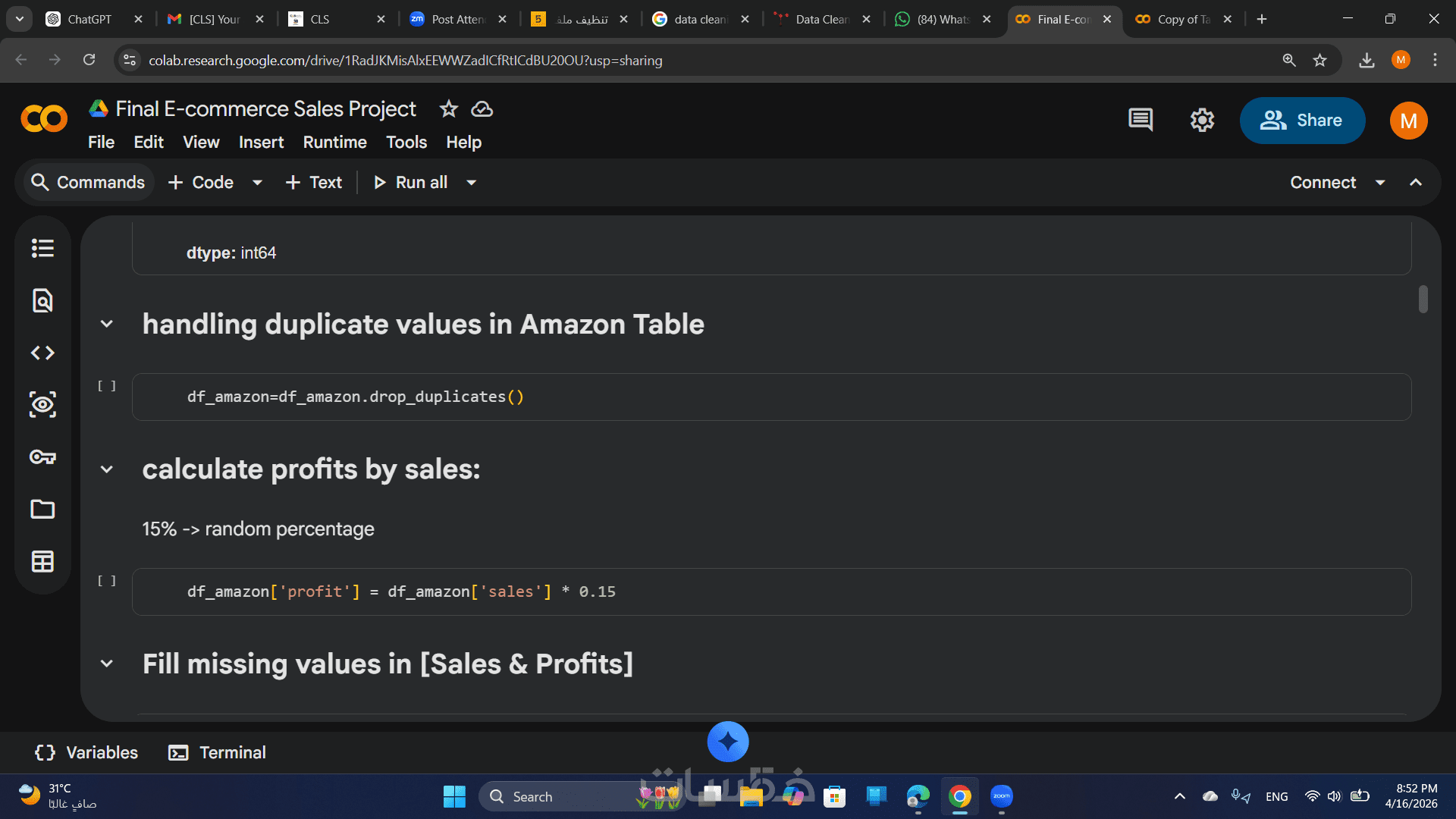Open the Runtime menu
The image size is (1456, 819).
coord(334,143)
